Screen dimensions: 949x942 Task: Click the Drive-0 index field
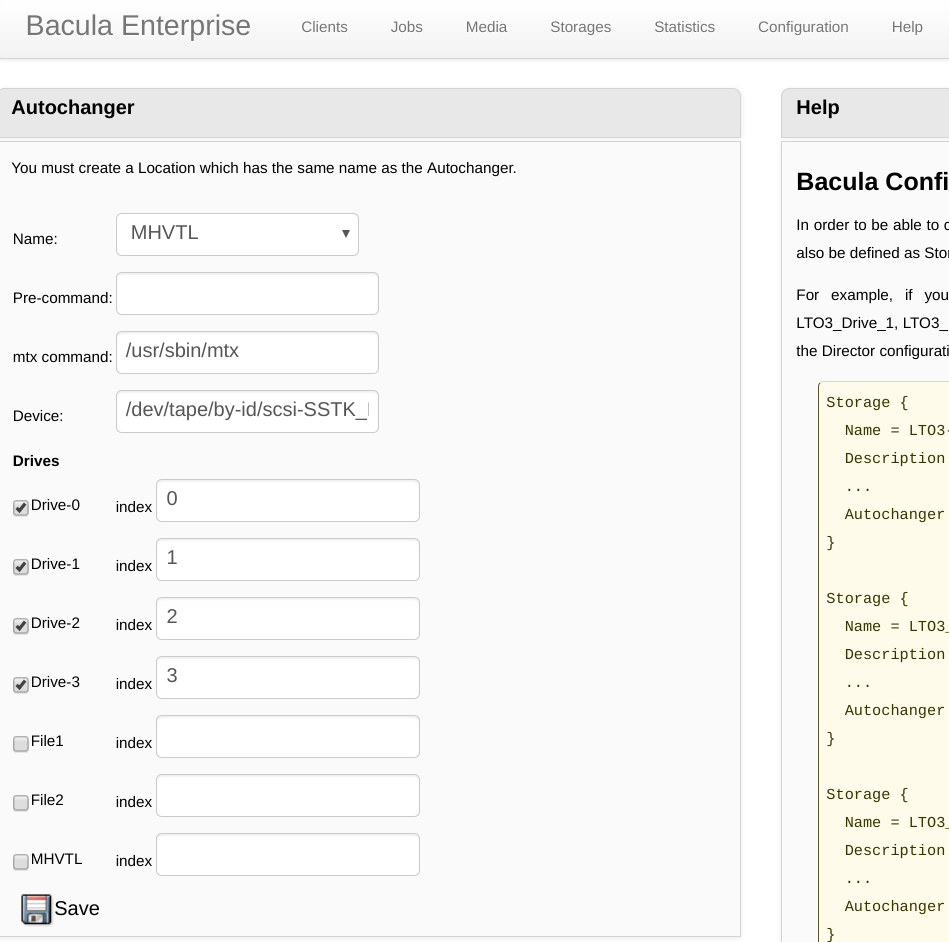point(288,501)
